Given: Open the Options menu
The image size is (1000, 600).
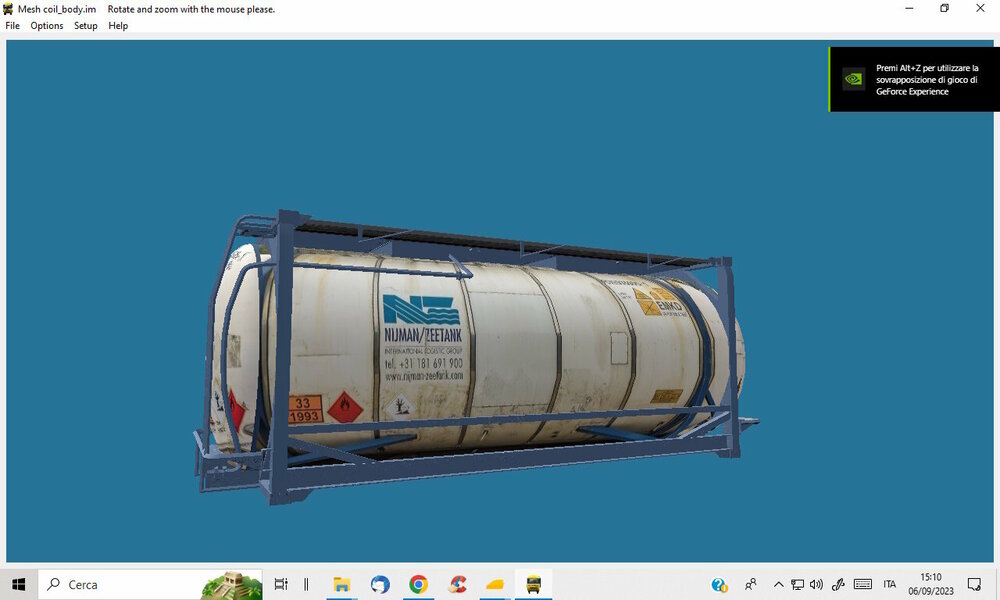Looking at the screenshot, I should click(x=47, y=26).
